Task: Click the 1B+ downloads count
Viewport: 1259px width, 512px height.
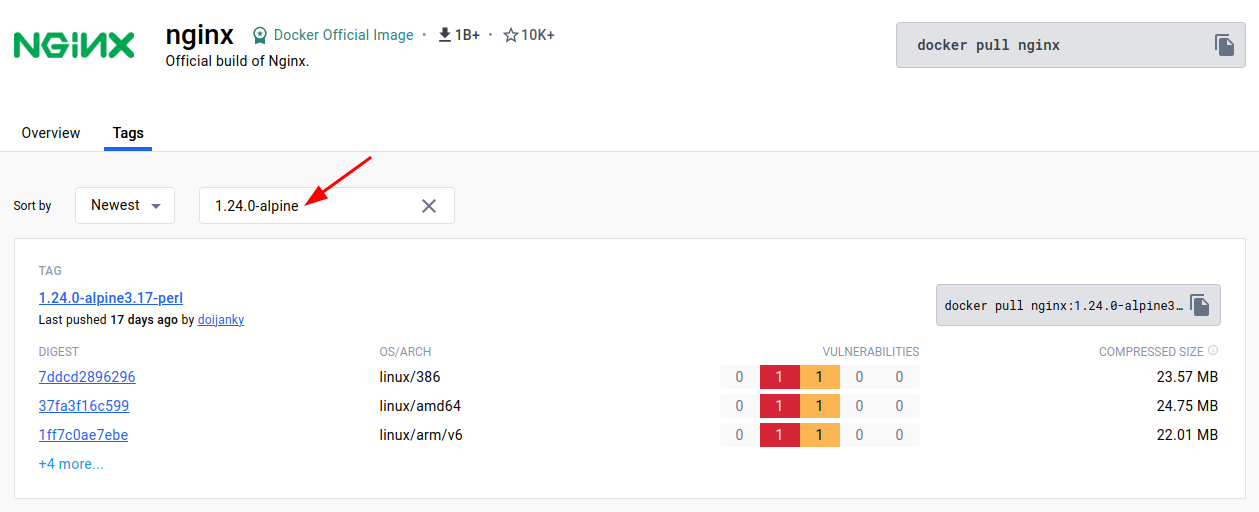Action: tap(467, 35)
